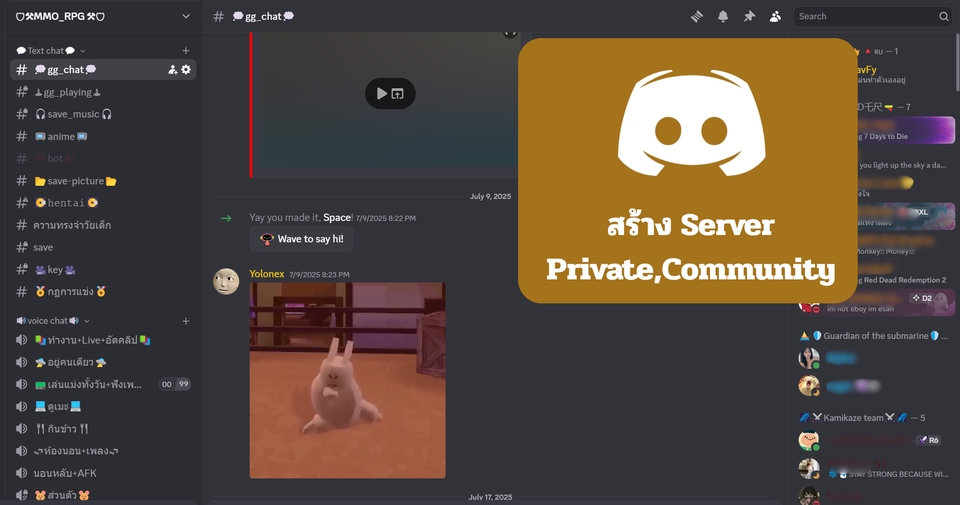
Task: Collapse the Text chat category
Action: pyautogui.click(x=50, y=50)
